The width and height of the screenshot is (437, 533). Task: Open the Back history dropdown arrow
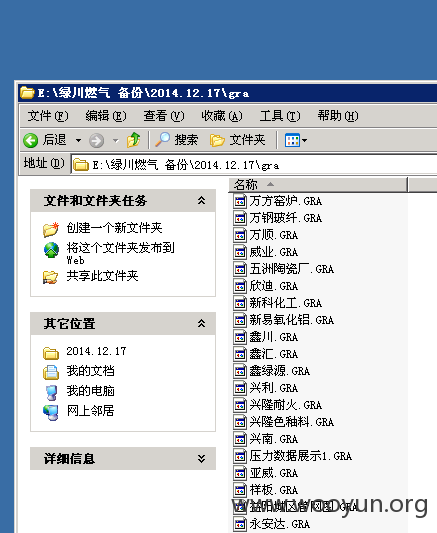tap(78, 140)
